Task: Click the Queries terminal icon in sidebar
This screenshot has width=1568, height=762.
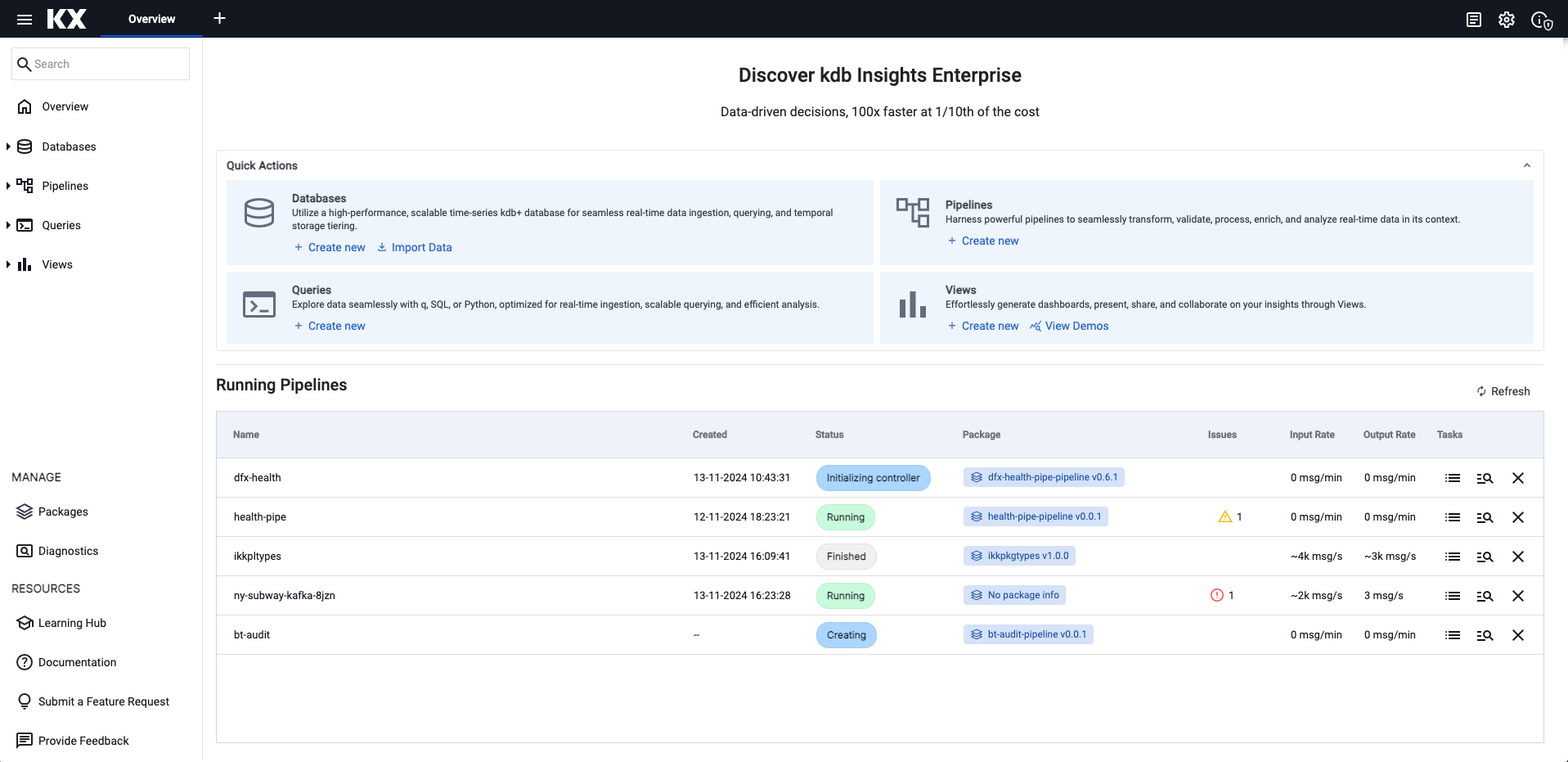Action: [x=25, y=225]
